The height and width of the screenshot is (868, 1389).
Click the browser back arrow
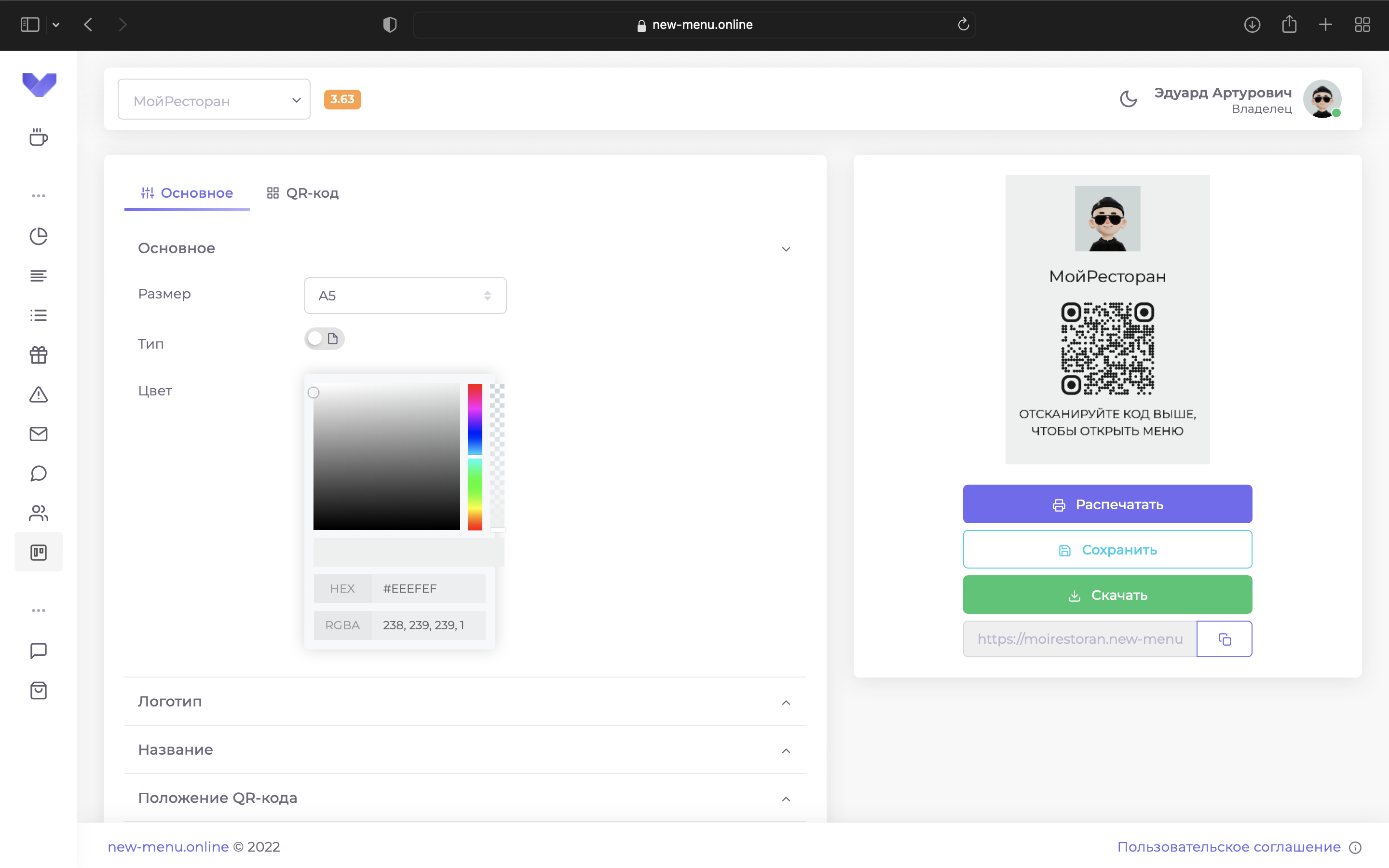88,25
